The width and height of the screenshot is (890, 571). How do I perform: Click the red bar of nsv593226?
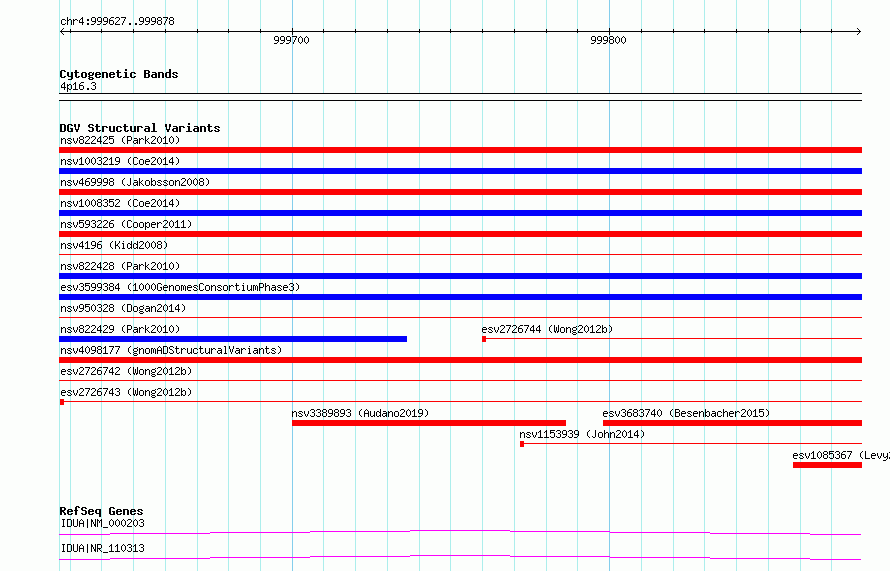[x=460, y=234]
